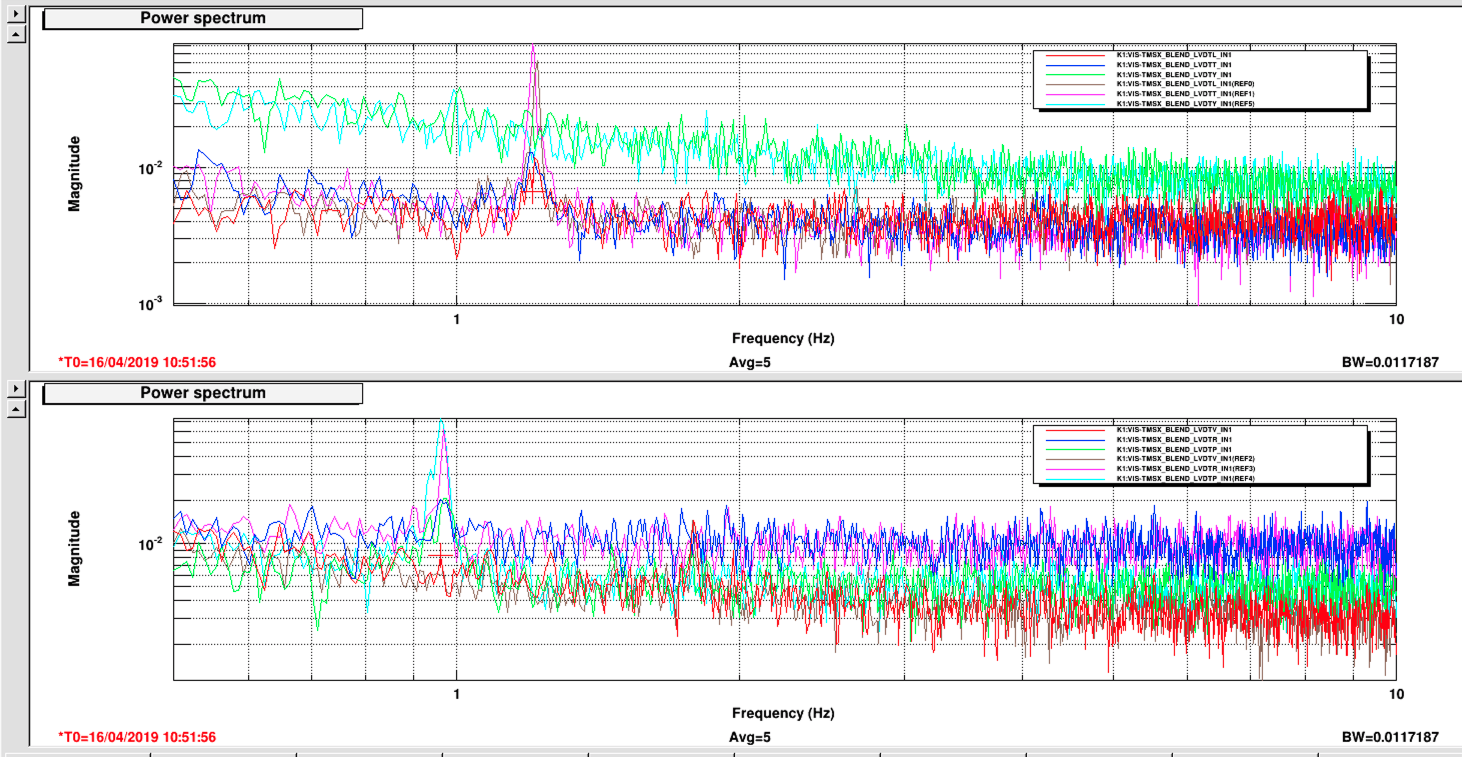Screen dimensions: 1462x757
Task: Click the BW=0.0117187 label under the bottom plot
Action: coord(1390,737)
